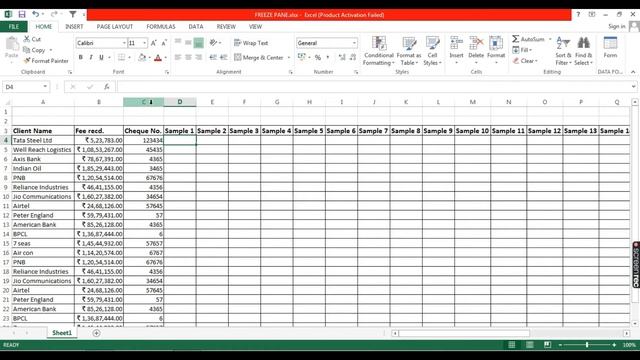The width and height of the screenshot is (640, 360).
Task: Click the Cut scissors icon
Action: click(x=27, y=39)
